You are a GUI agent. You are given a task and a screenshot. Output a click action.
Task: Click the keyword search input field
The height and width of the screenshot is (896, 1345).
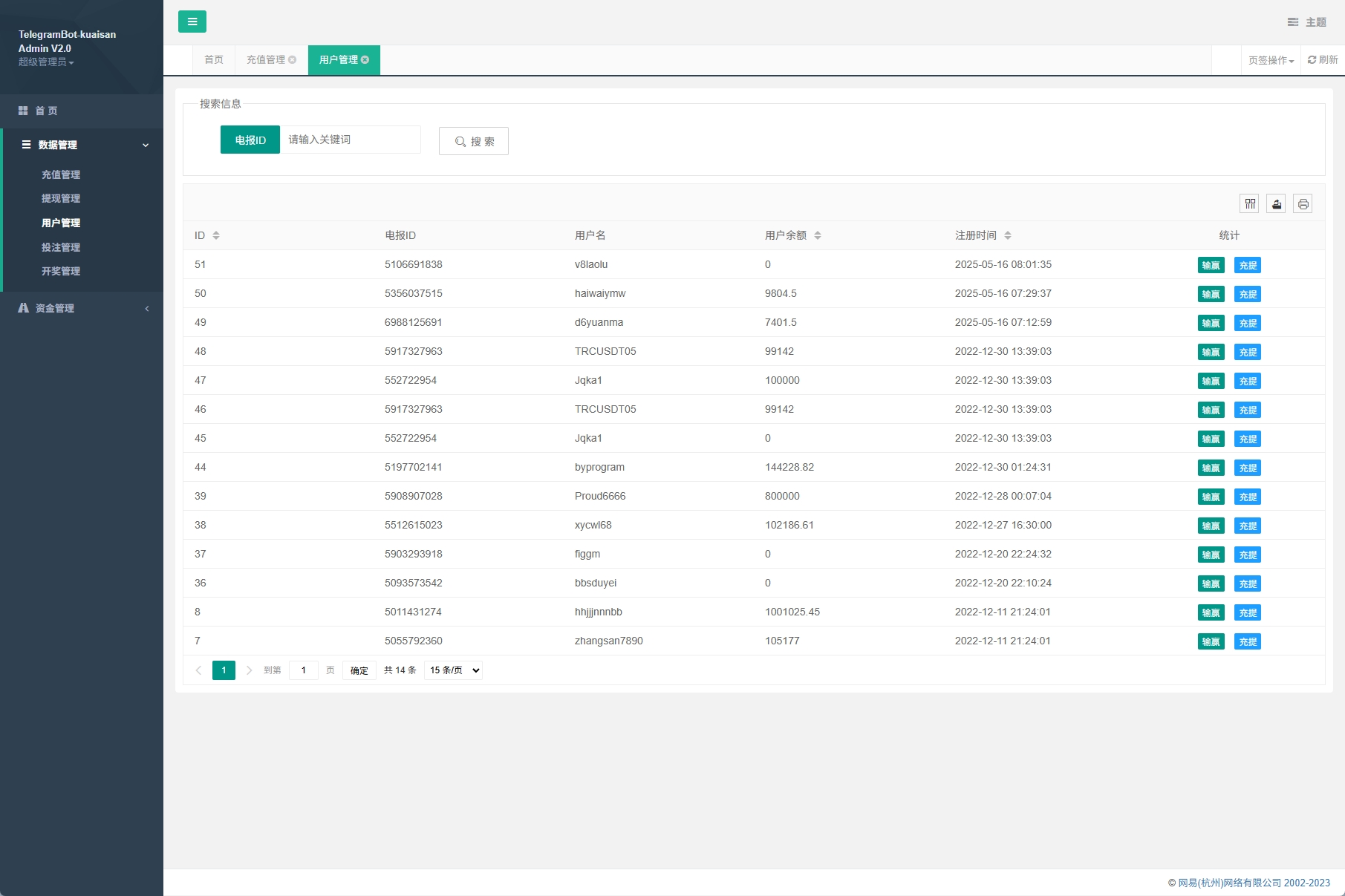350,140
